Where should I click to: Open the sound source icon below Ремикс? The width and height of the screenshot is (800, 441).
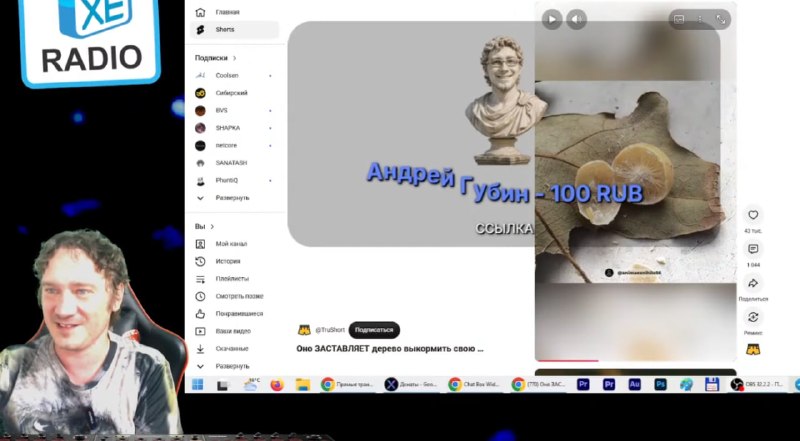click(753, 350)
